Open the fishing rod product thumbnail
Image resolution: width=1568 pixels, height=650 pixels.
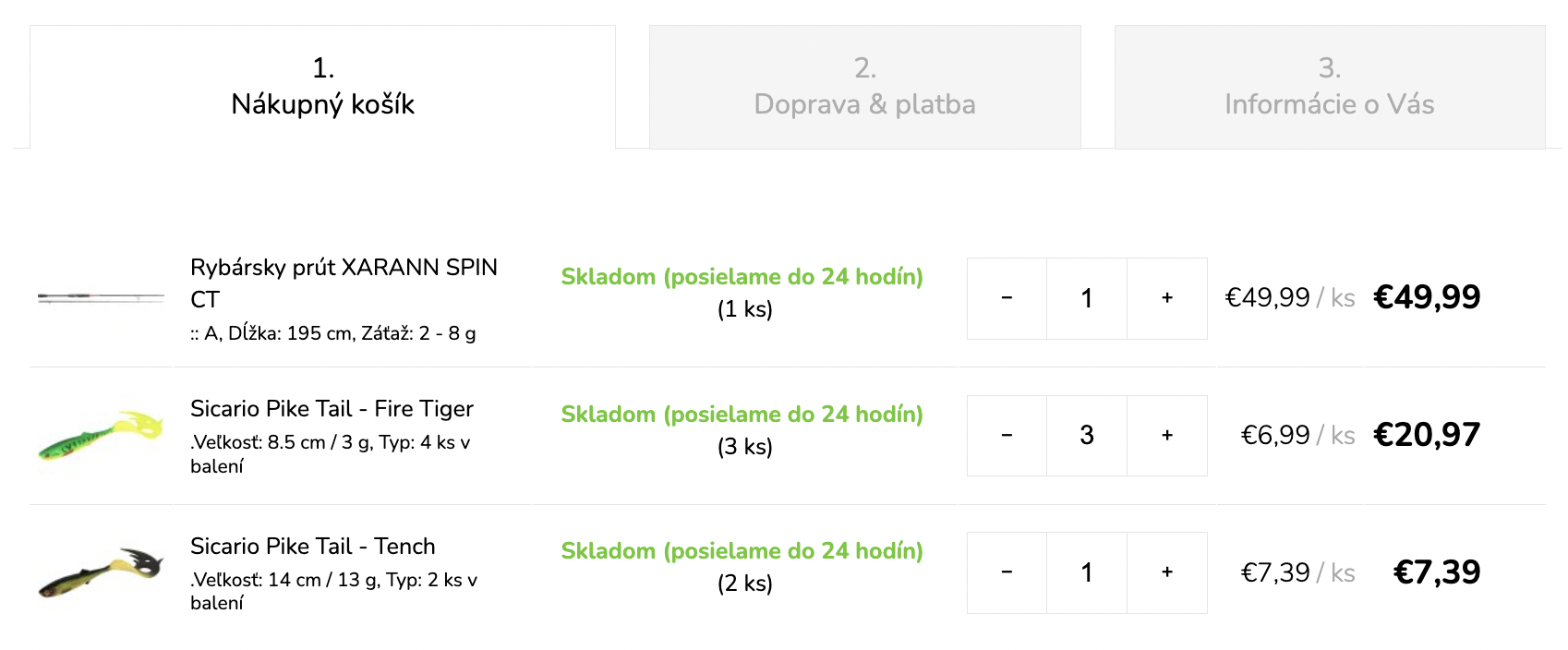tap(101, 297)
